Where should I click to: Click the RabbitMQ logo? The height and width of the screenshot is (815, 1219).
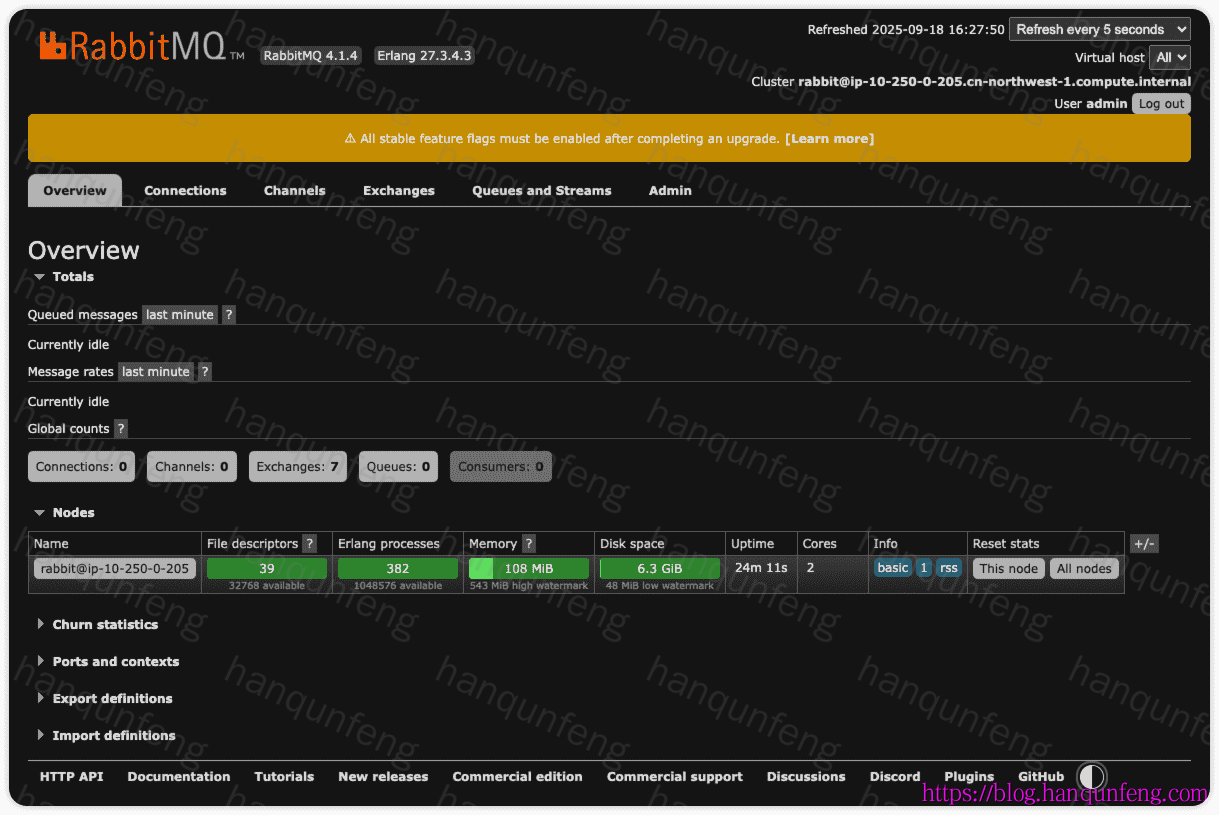pos(141,46)
